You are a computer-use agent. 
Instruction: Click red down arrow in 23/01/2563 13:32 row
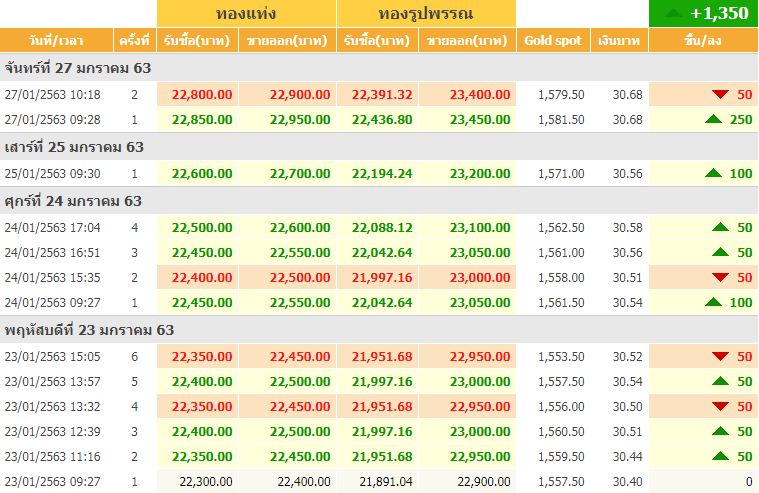click(720, 406)
